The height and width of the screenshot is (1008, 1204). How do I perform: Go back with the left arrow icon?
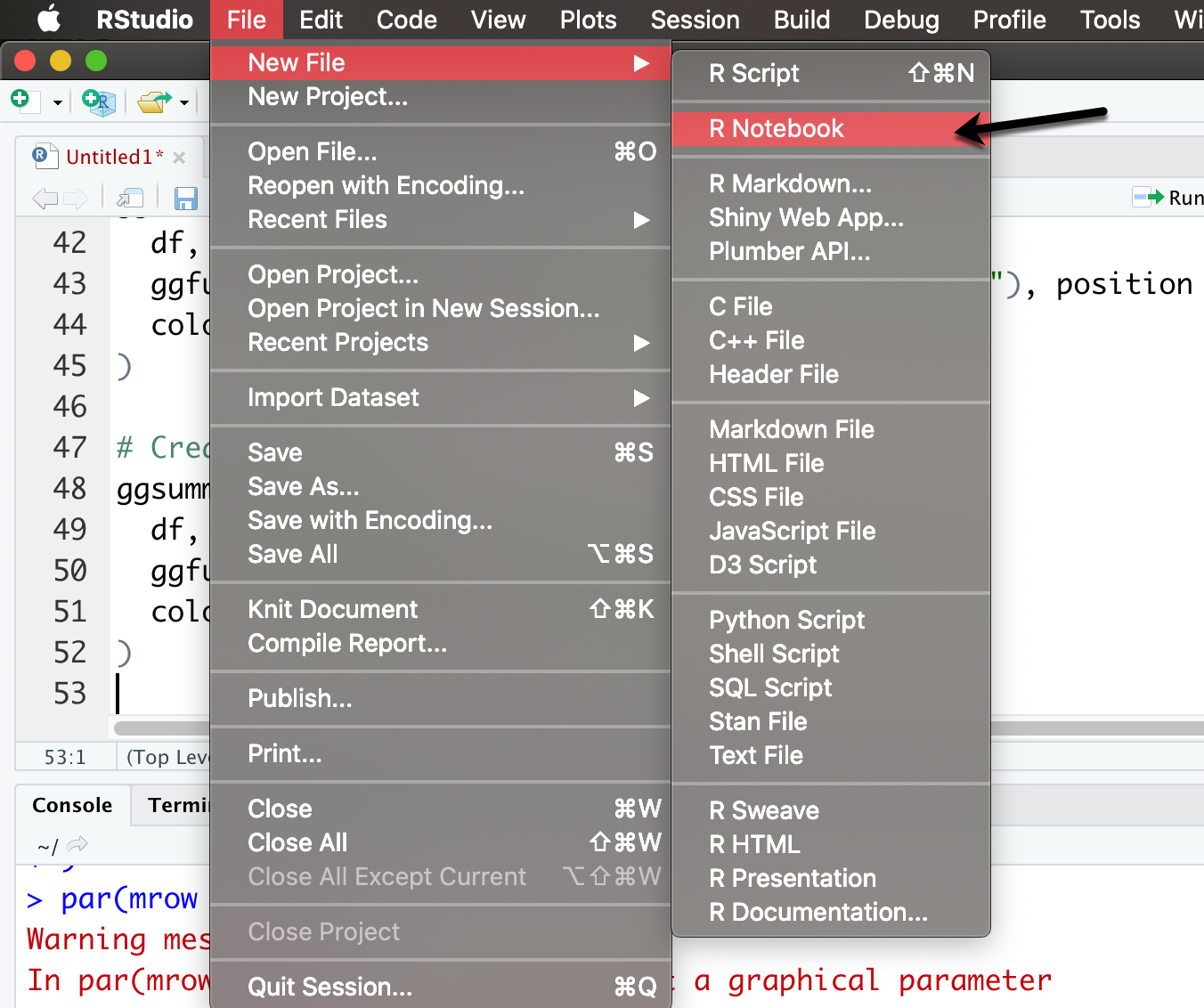point(45,198)
